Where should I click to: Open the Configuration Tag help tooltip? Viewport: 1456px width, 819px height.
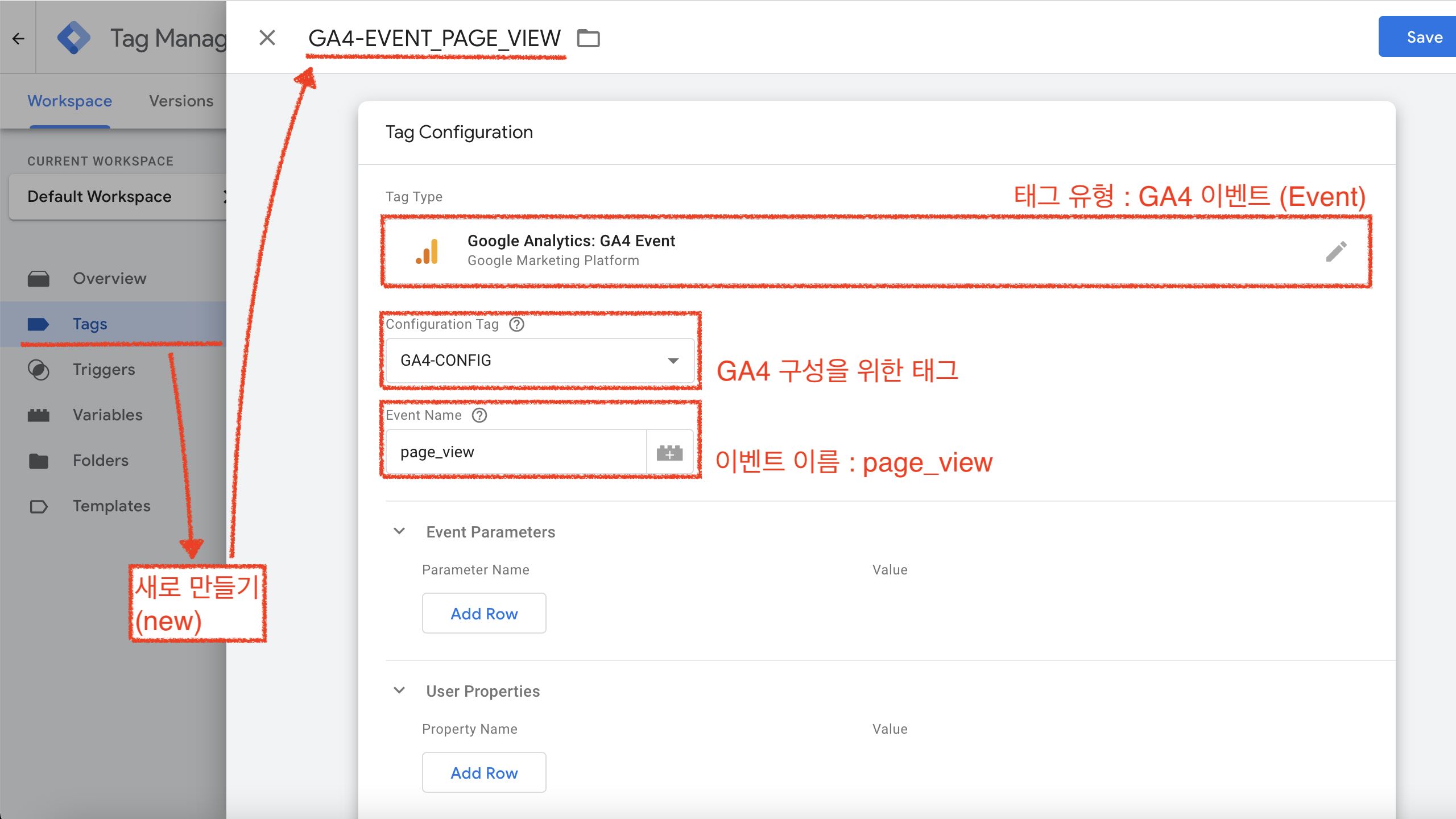tap(516, 324)
